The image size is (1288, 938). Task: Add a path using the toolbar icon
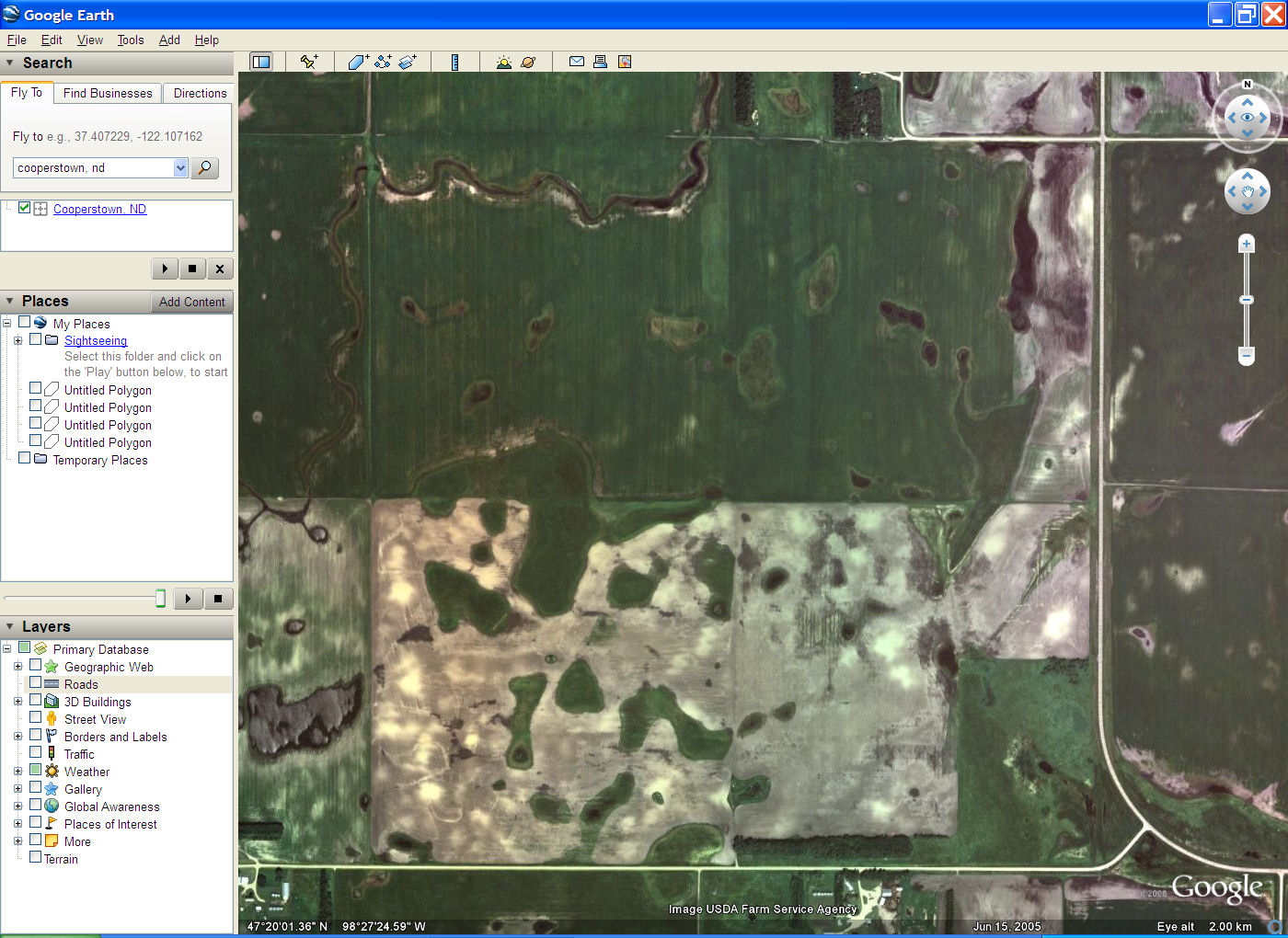[383, 62]
